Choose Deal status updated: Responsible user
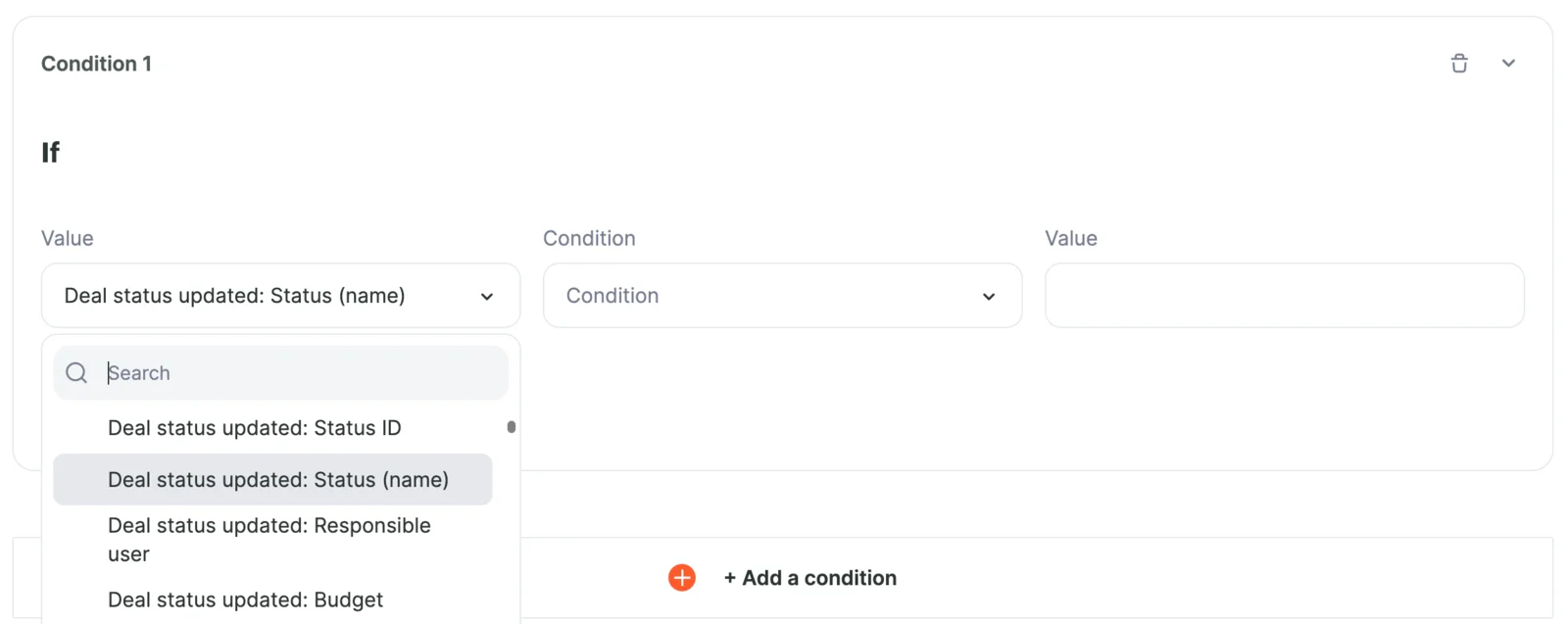 [269, 539]
